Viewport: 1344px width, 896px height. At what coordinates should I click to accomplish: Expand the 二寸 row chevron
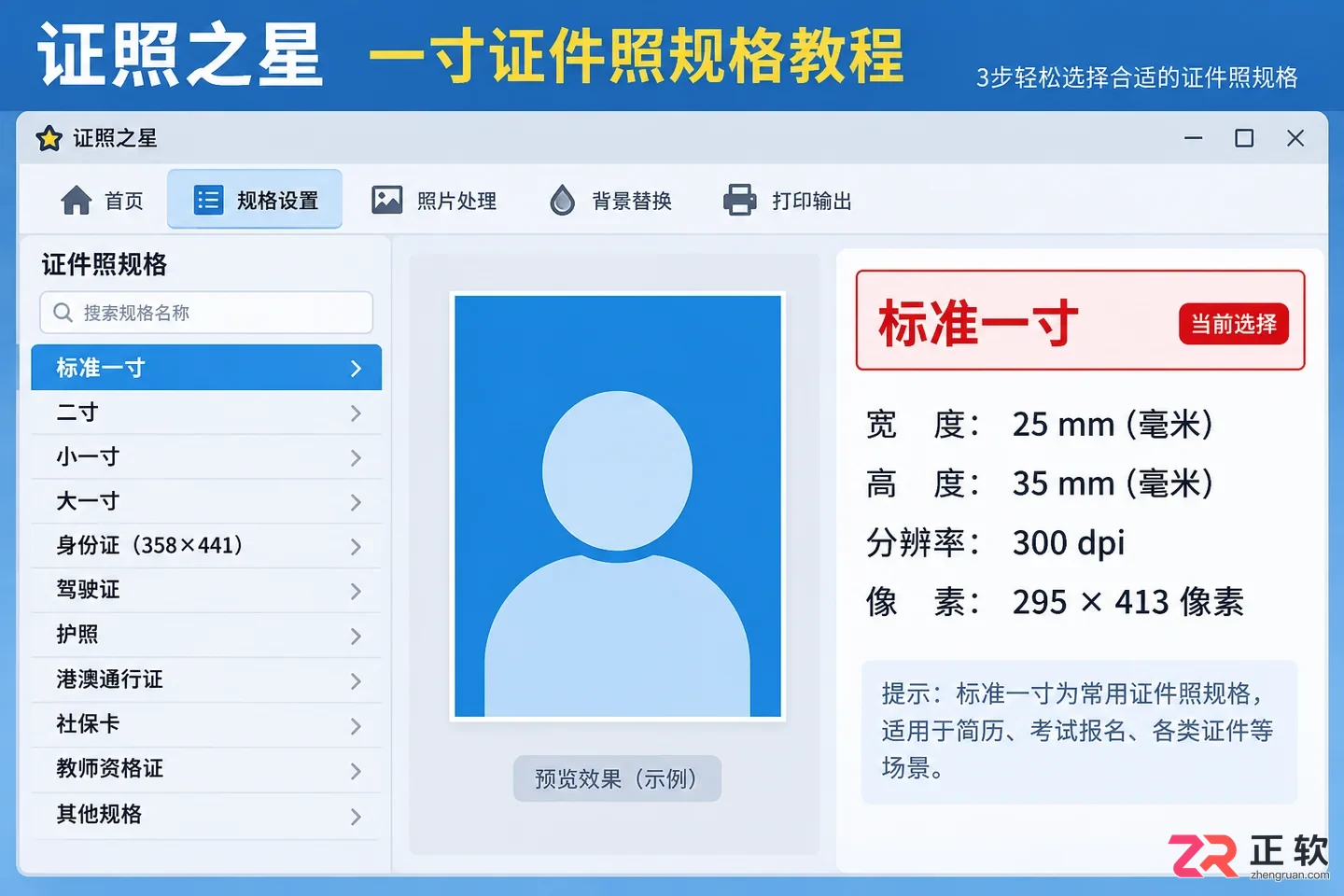(356, 413)
